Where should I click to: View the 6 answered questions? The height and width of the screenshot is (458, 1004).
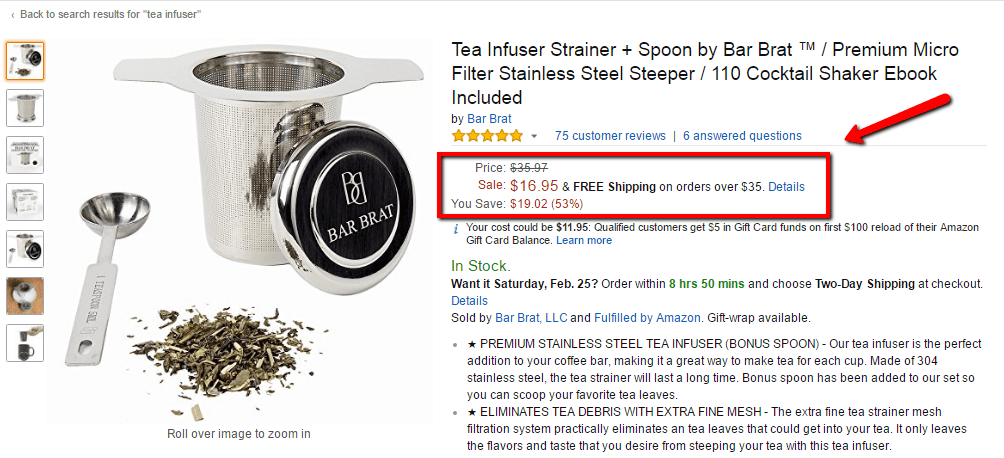click(x=742, y=136)
